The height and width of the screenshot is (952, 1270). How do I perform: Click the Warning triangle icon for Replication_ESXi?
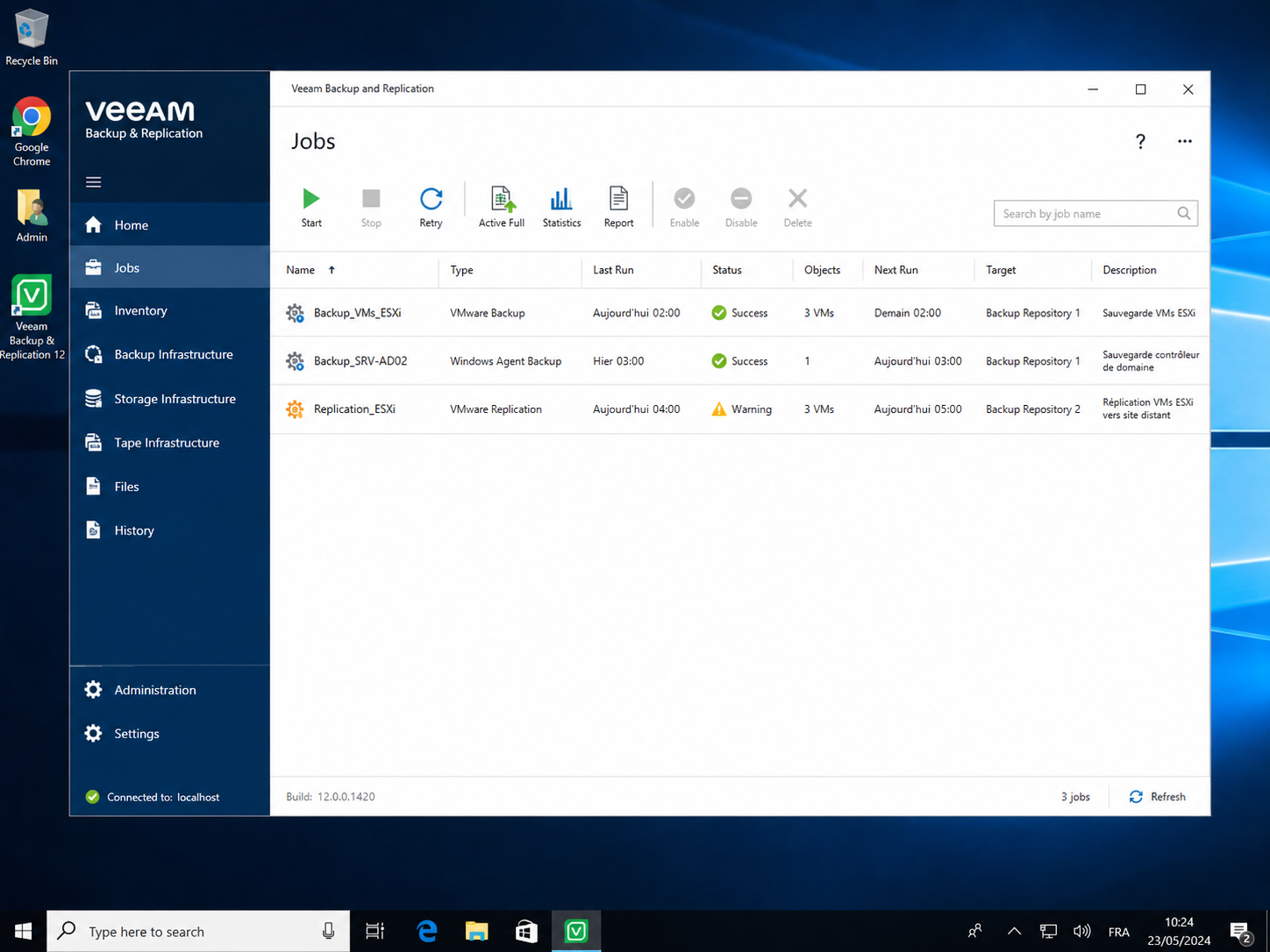pos(719,409)
